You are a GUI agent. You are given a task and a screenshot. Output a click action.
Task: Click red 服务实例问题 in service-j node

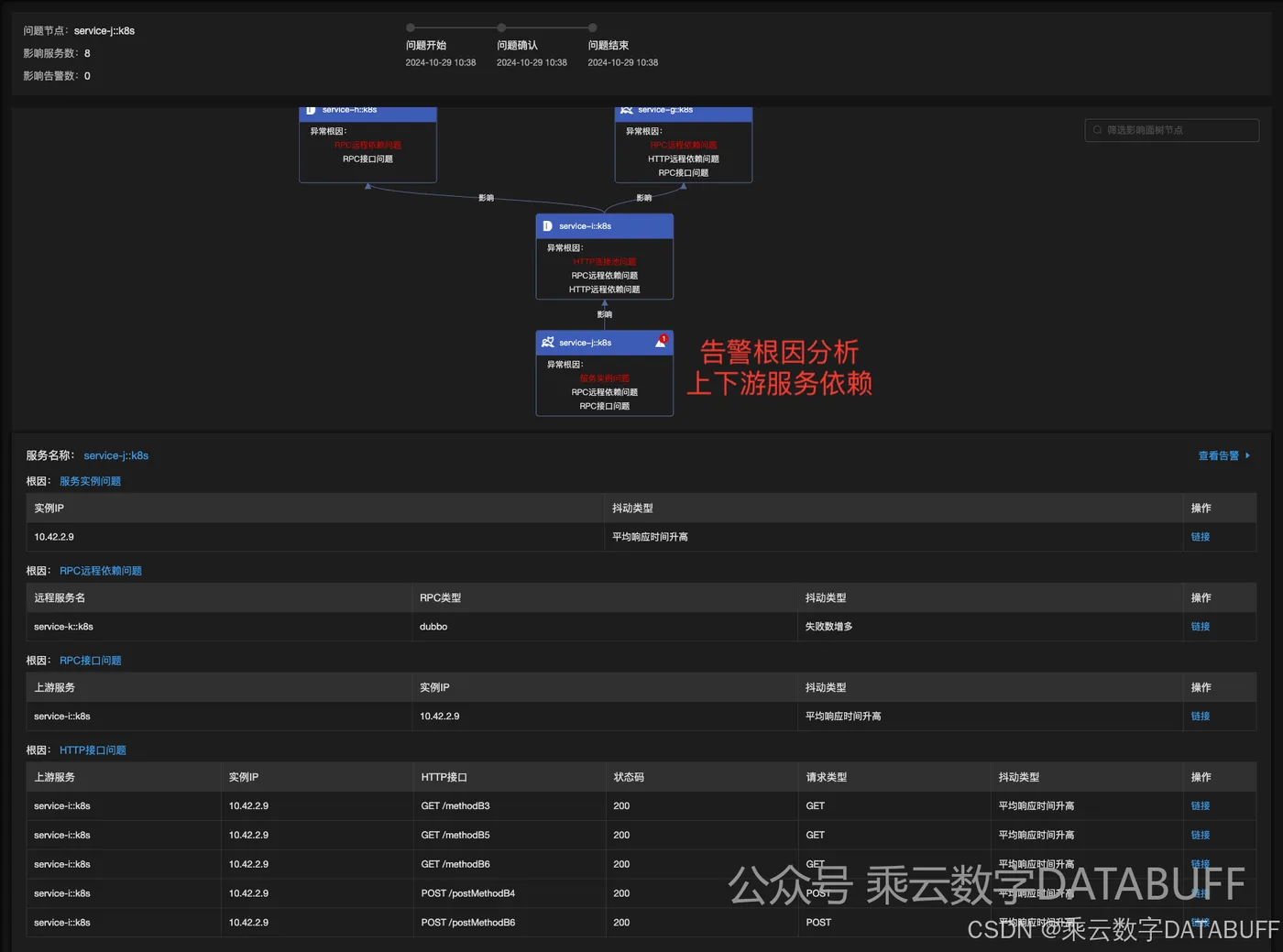[605, 378]
